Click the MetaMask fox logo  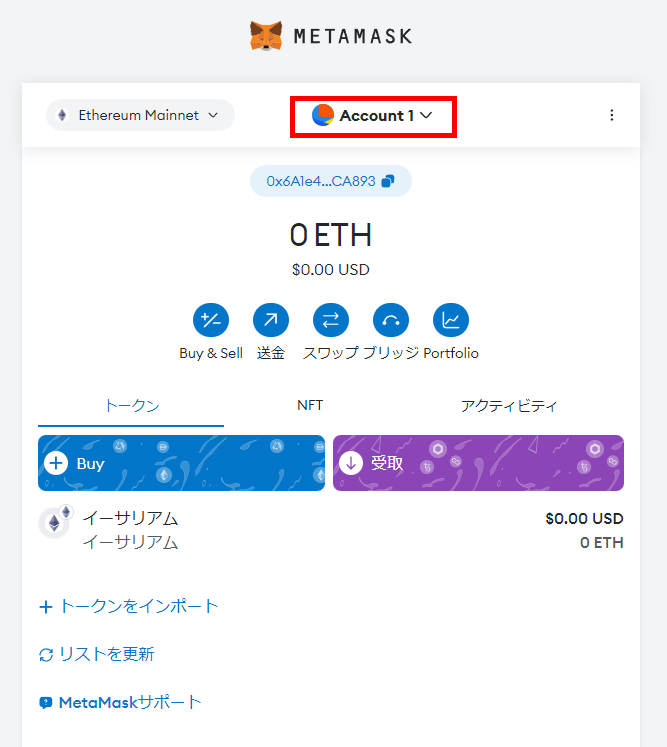(x=266, y=36)
